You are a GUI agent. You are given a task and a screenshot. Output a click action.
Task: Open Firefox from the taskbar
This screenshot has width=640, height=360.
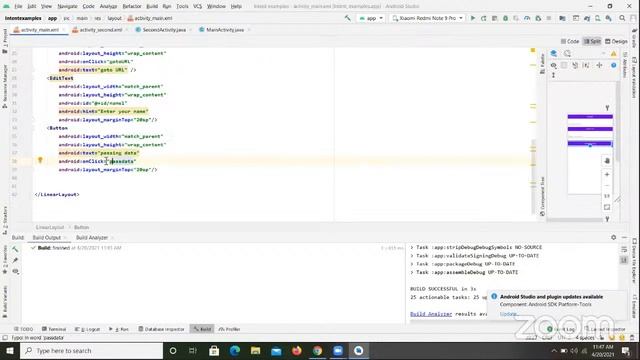click(x=297, y=351)
